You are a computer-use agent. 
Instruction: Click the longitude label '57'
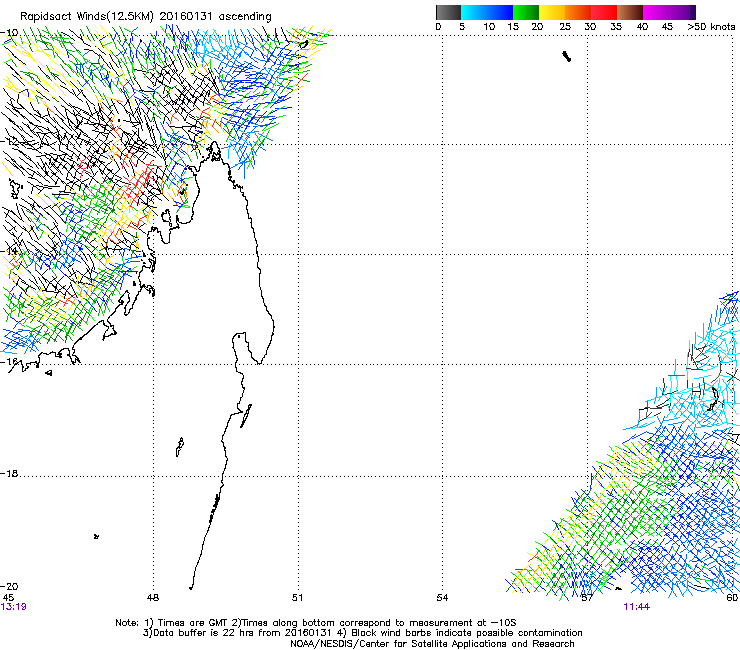587,598
